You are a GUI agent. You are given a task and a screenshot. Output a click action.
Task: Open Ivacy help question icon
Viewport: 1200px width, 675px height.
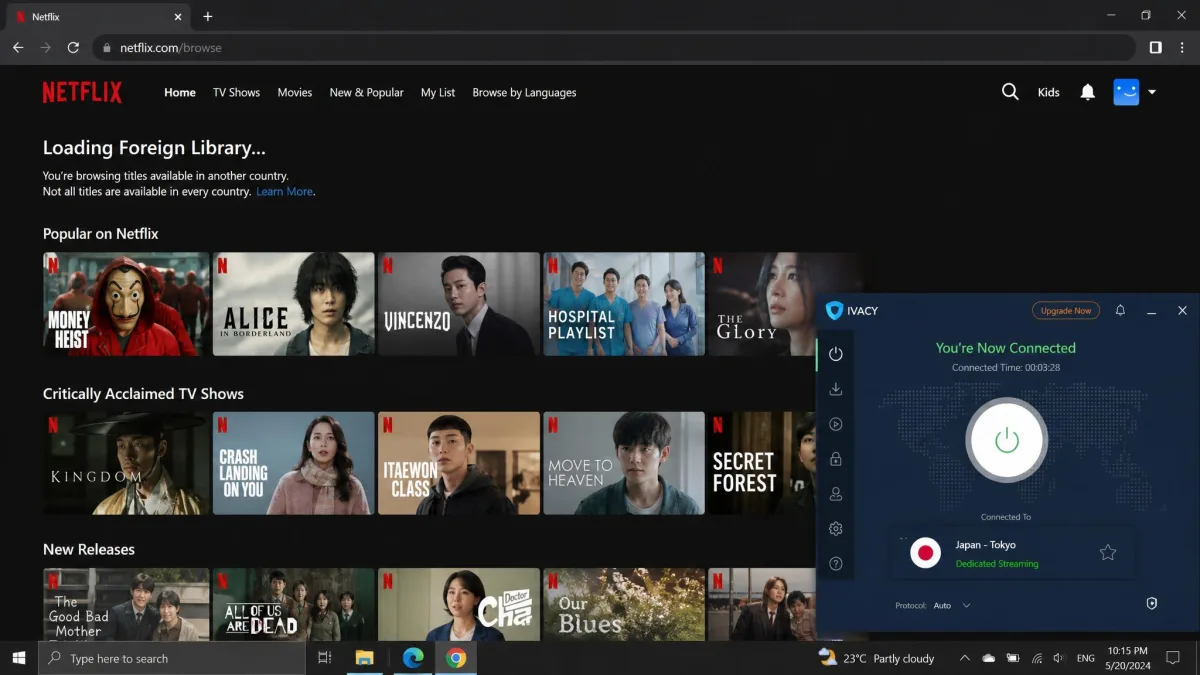pos(836,564)
